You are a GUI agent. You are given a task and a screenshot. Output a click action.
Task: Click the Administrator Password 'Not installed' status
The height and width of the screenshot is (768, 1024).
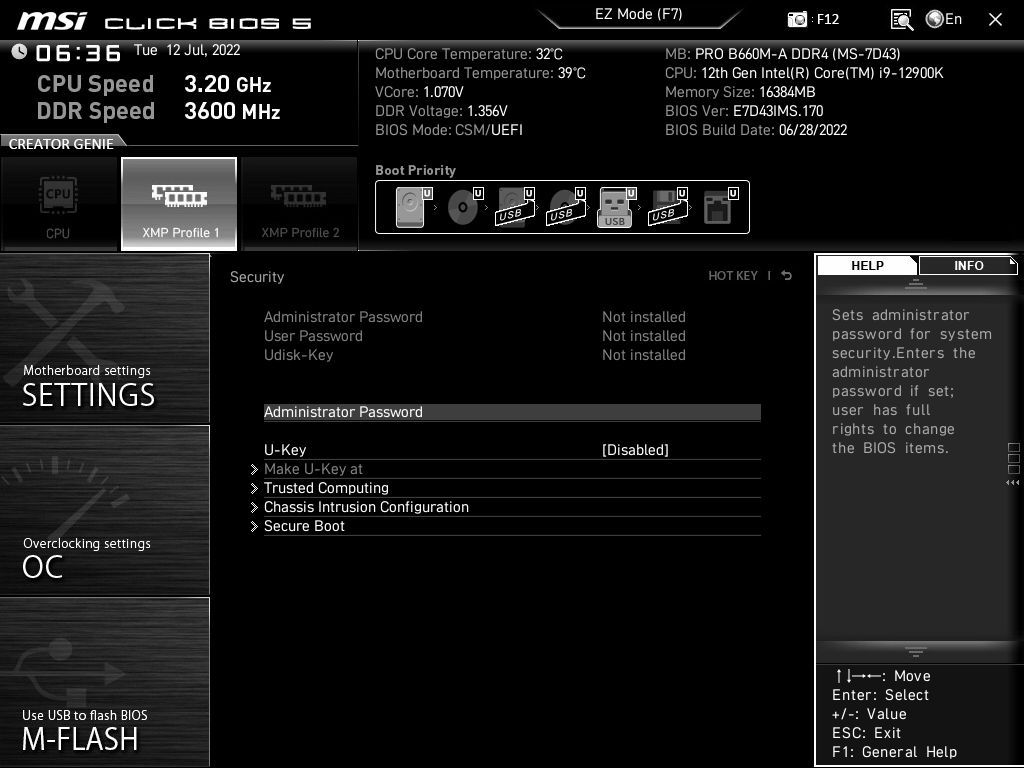[643, 317]
